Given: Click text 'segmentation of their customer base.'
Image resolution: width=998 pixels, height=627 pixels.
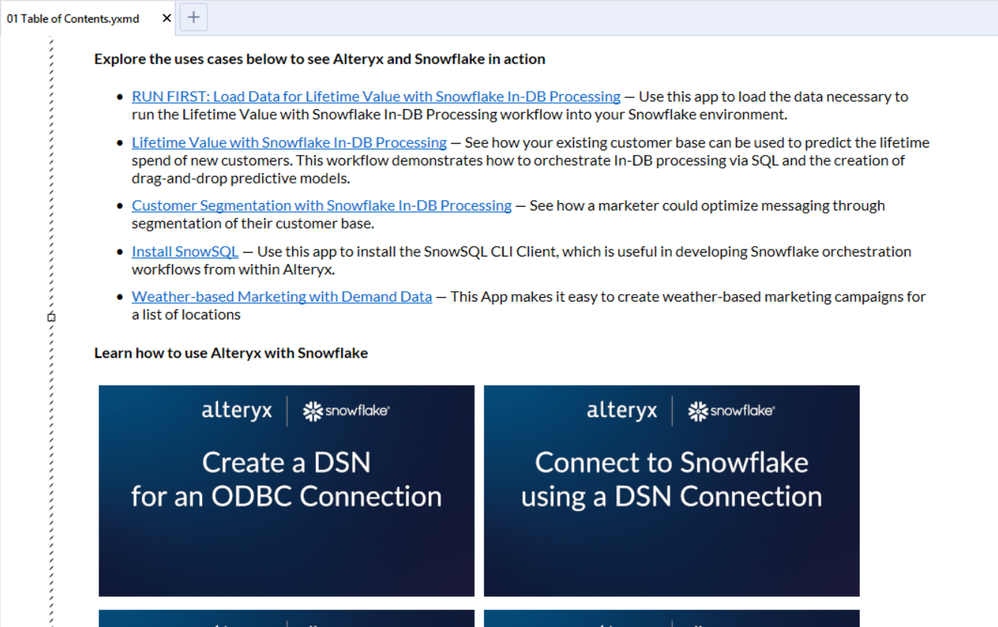Looking at the screenshot, I should (x=253, y=223).
